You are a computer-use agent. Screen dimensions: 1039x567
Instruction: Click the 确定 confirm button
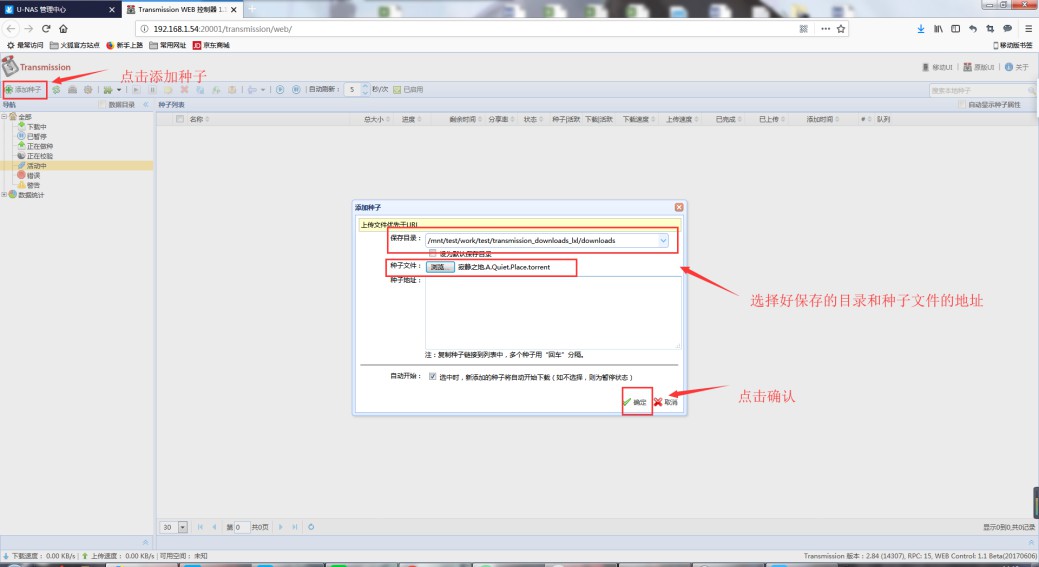(x=635, y=402)
